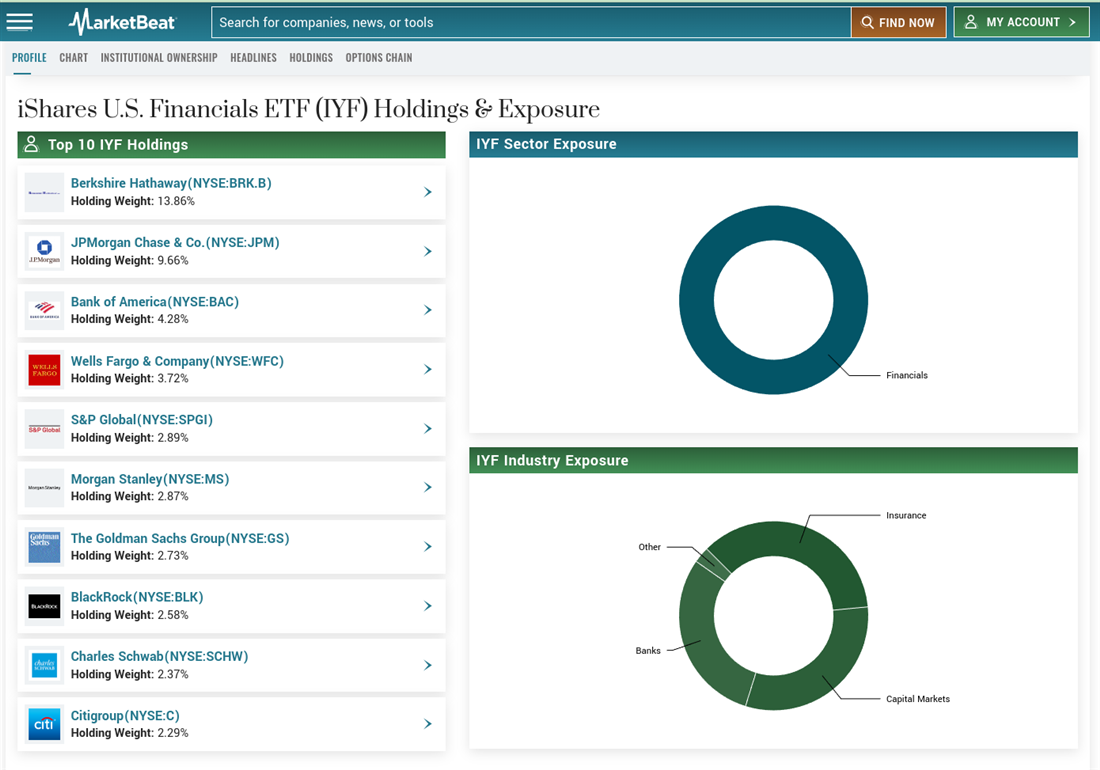The image size is (1100, 770).
Task: Click the search companies input field
Action: point(530,22)
